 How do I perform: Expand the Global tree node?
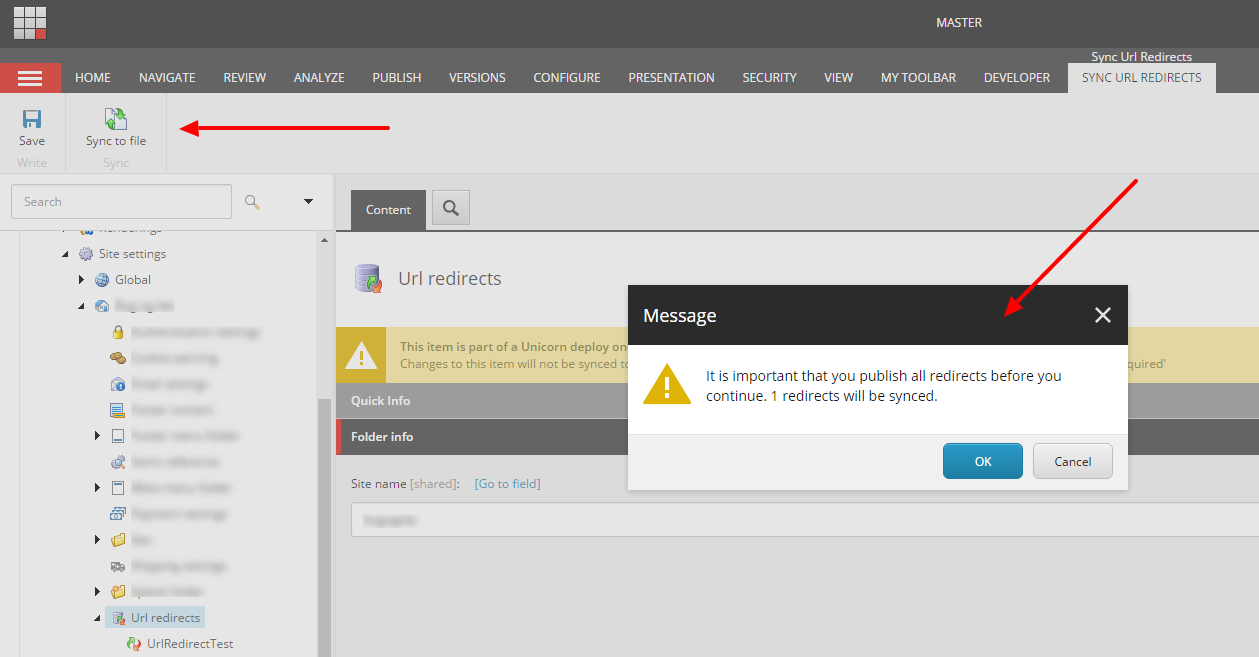[81, 280]
